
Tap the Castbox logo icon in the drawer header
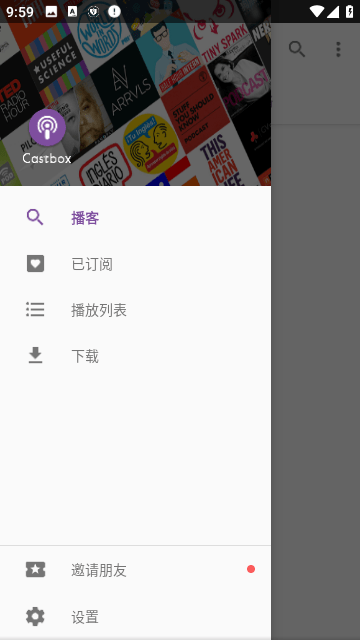(47, 127)
